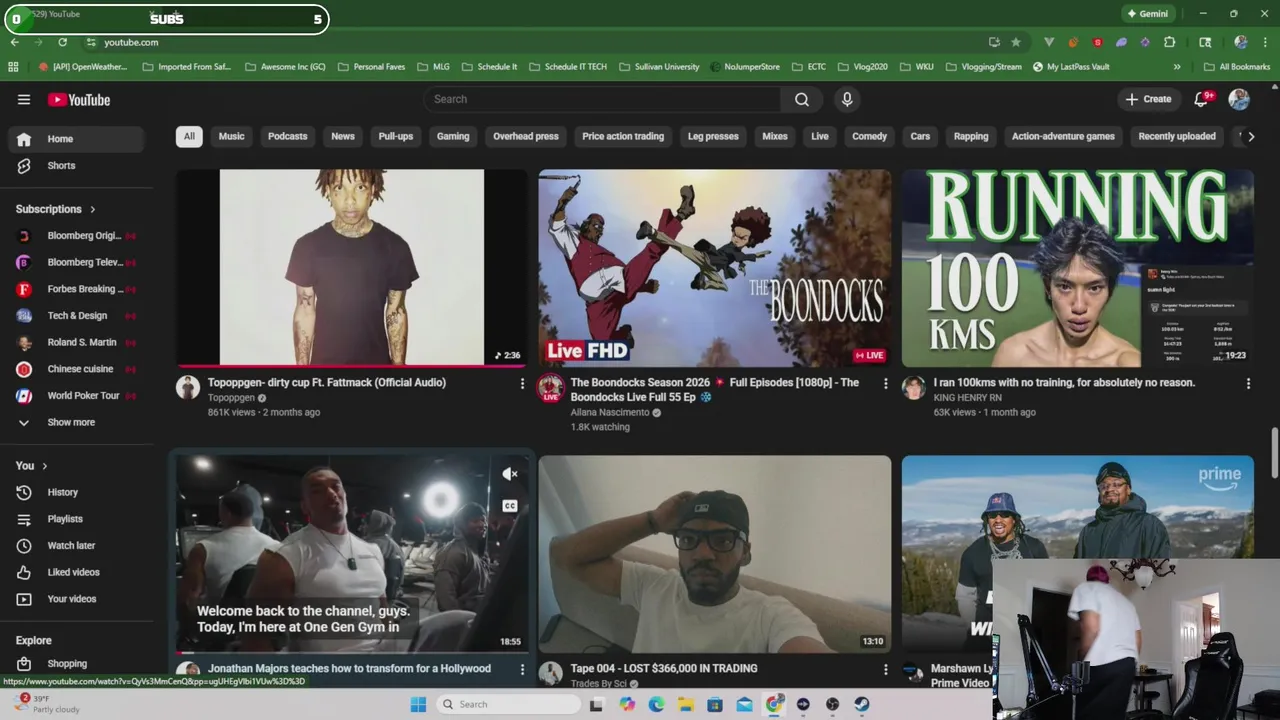1280x720 pixels.
Task: Click the Create button
Action: tap(1148, 99)
